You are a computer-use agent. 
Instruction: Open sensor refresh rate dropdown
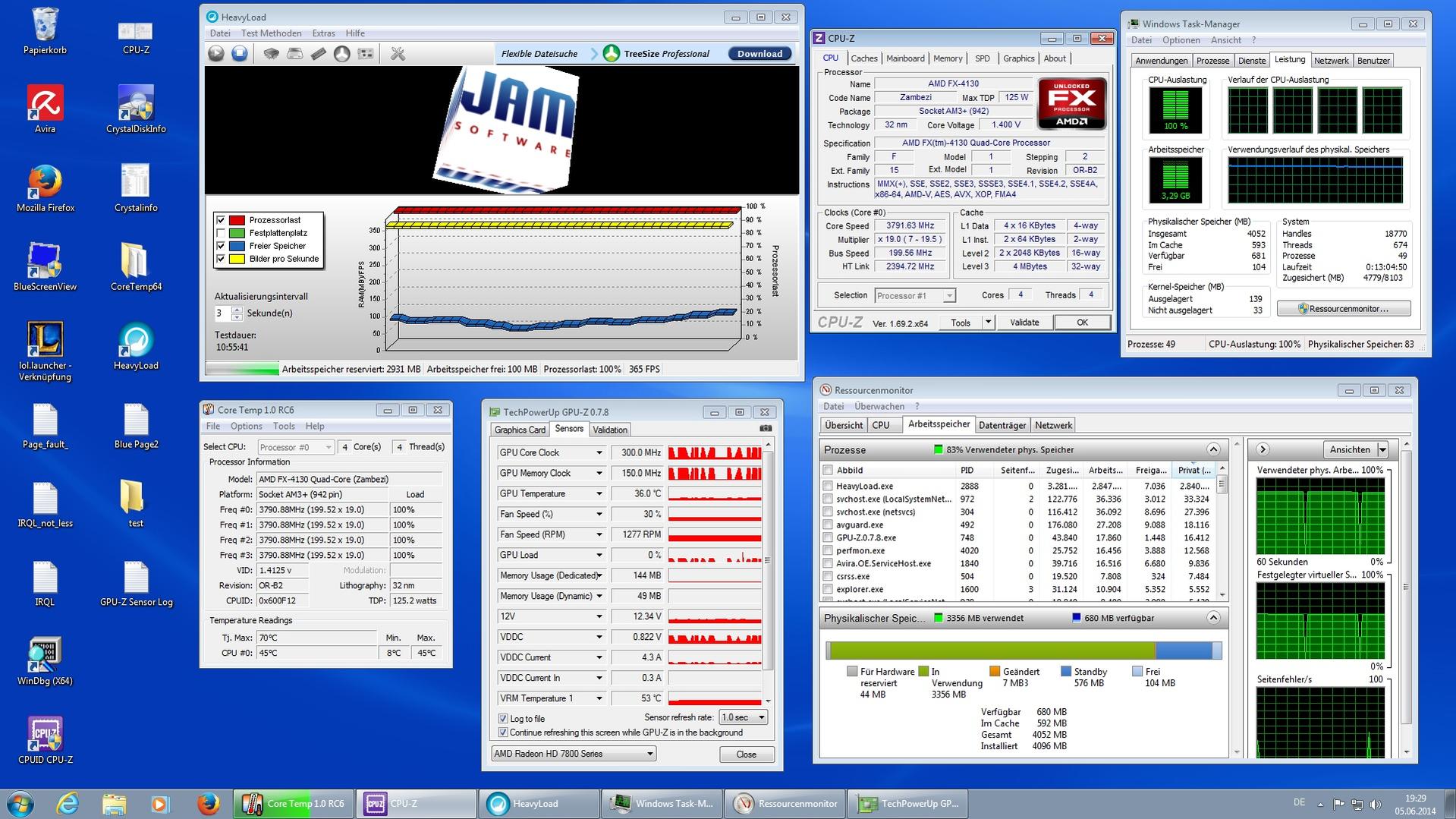[x=743, y=717]
